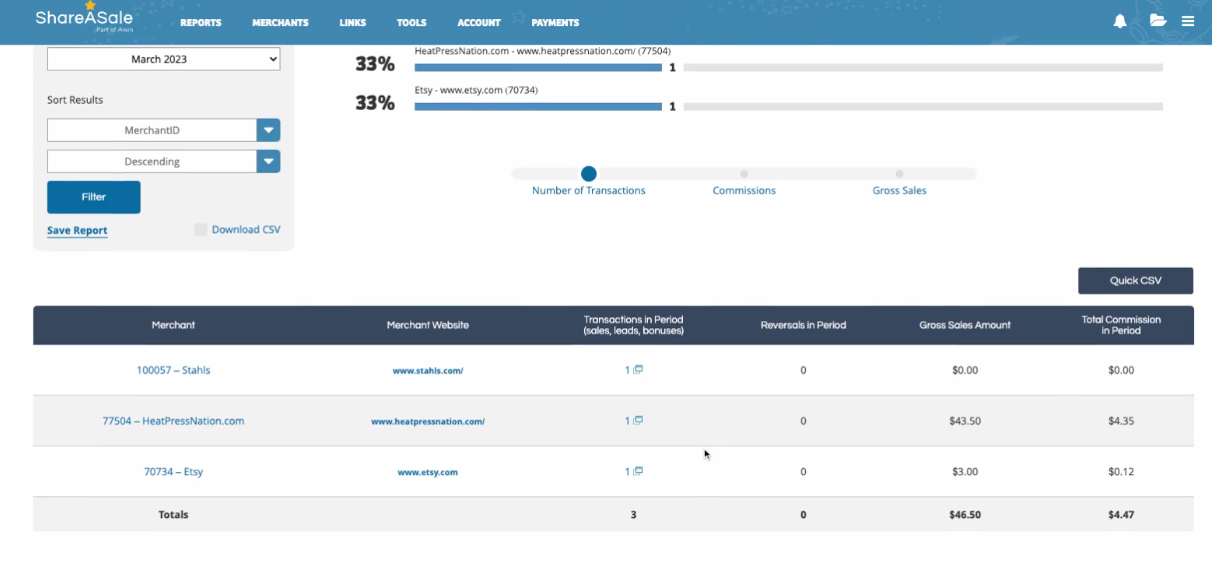This screenshot has width=1212, height=568.
Task: Expand the MerchantID sort dropdown arrow
Action: pos(268,130)
